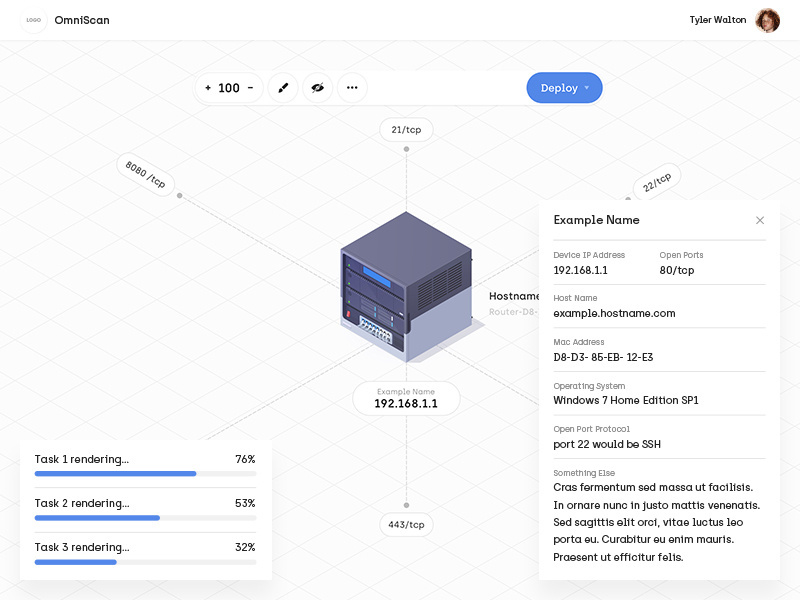Image resolution: width=800 pixels, height=600 pixels.
Task: Click the Task 1 rendering progress bar
Action: (x=145, y=473)
